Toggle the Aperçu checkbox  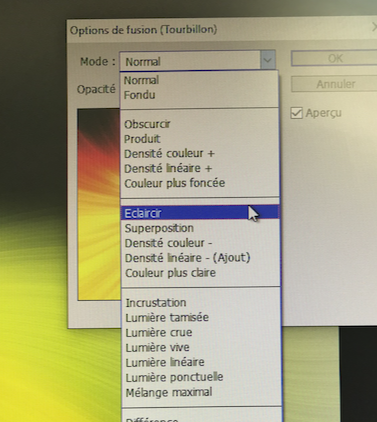296,113
